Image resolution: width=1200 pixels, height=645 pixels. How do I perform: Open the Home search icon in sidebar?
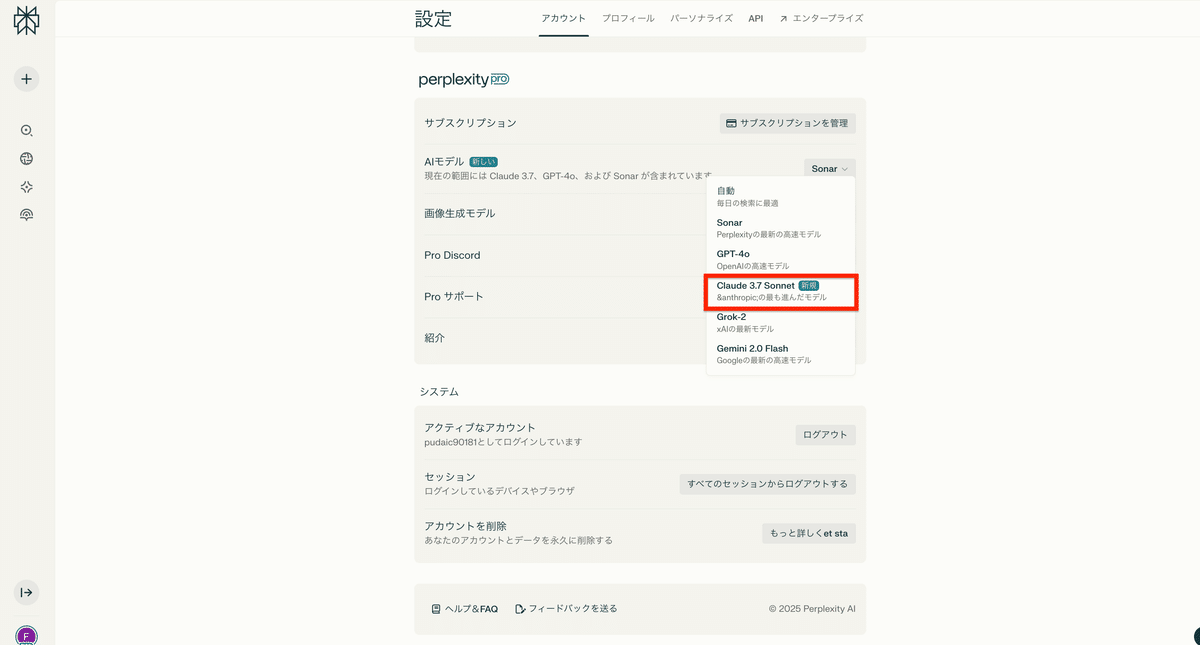(x=26, y=131)
